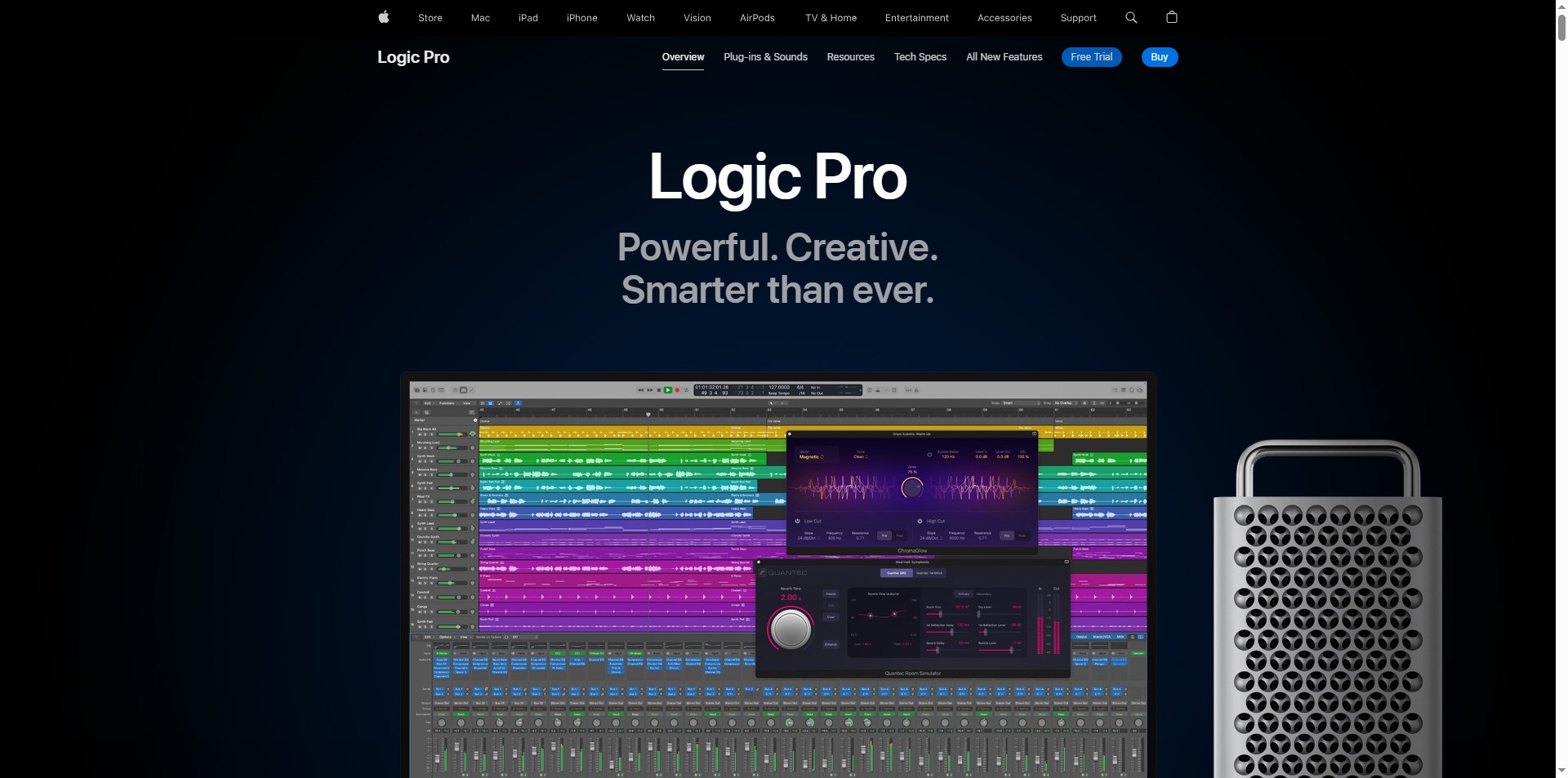Click the Mac Pro tower image
This screenshot has width=1568, height=778.
click(x=1328, y=608)
